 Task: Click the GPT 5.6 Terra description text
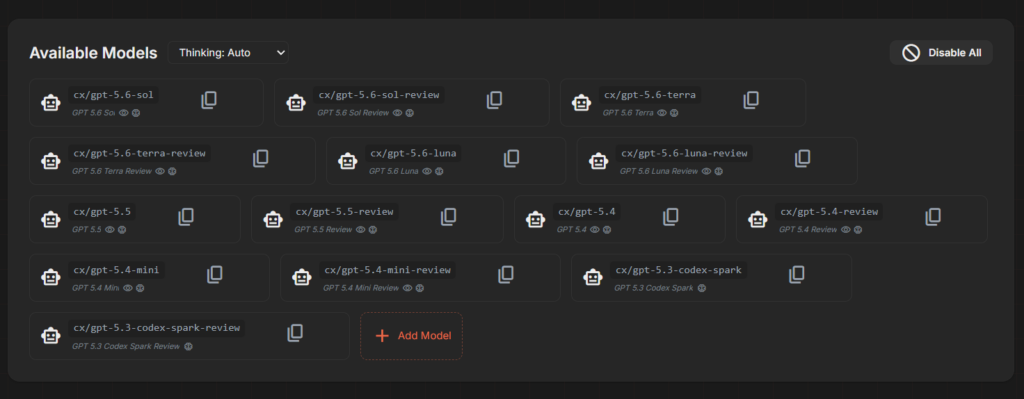628,113
